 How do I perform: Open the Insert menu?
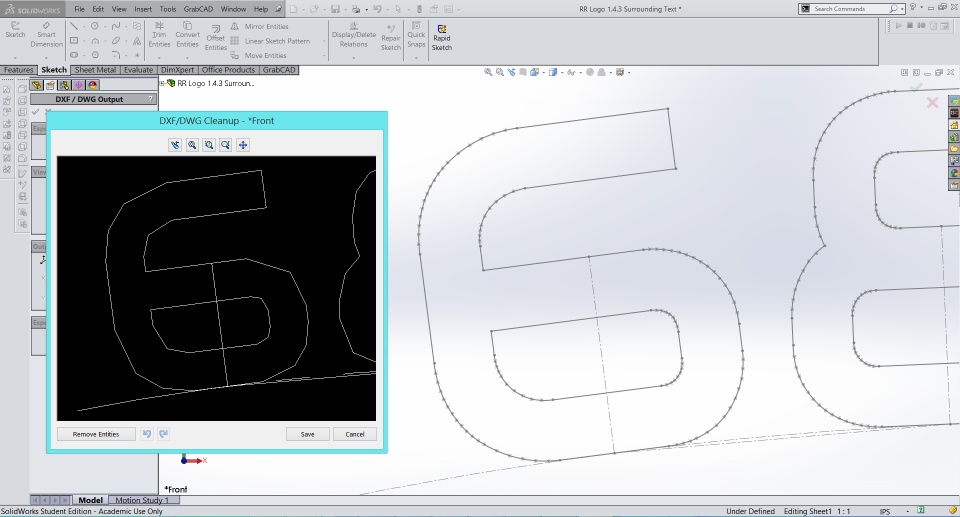click(143, 9)
